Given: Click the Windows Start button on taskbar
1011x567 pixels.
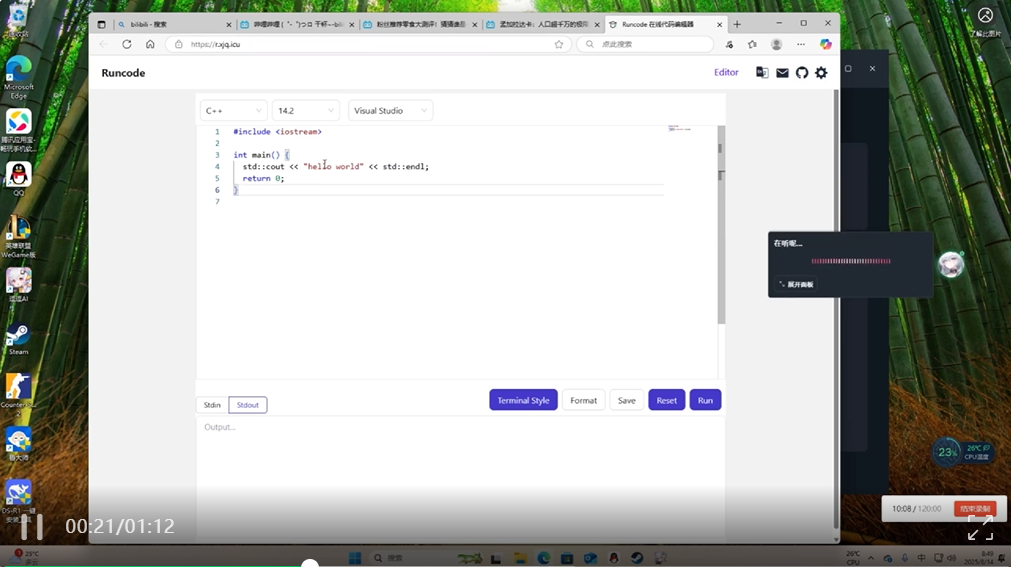Looking at the screenshot, I should pyautogui.click(x=355, y=558).
